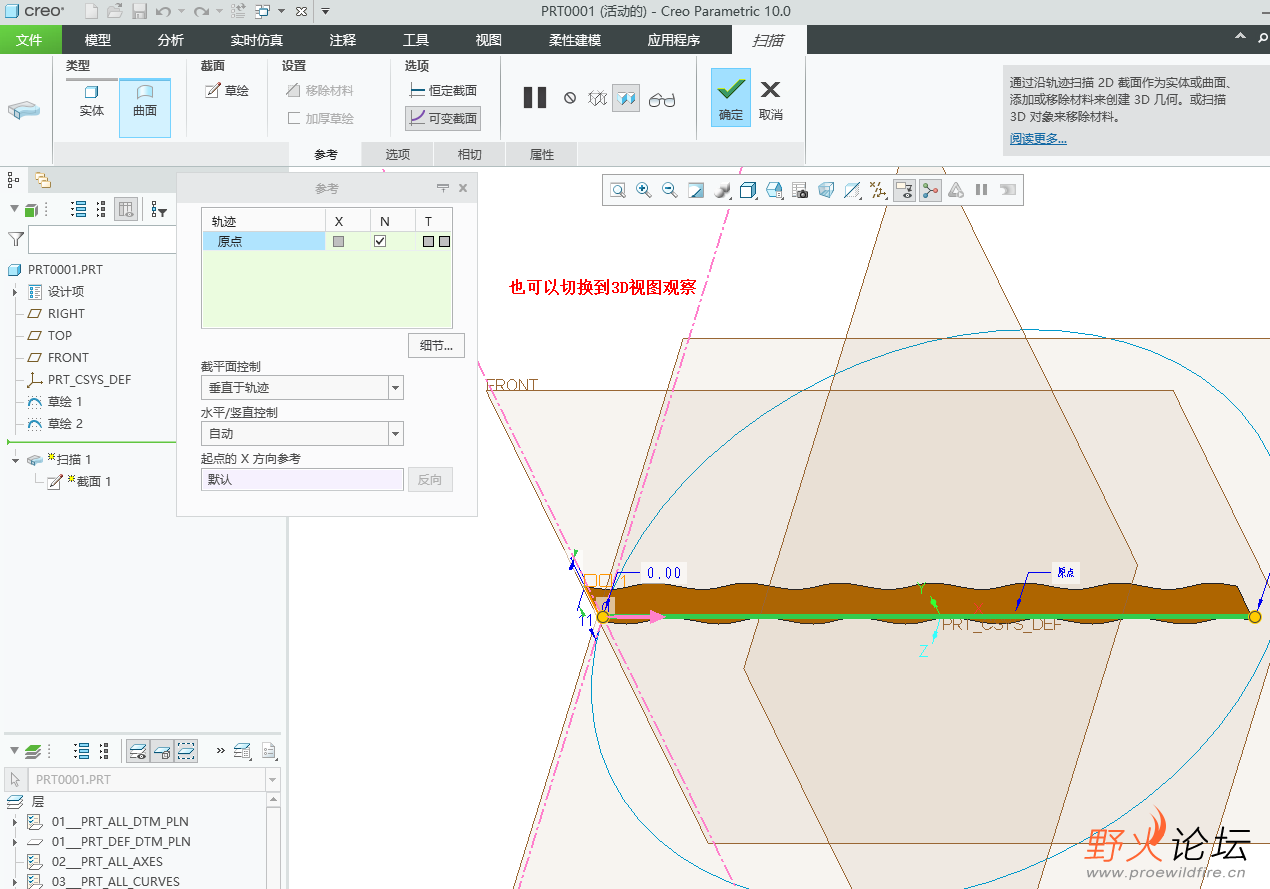Click the Regenerate icon in quick access toolbar

(x=238, y=12)
